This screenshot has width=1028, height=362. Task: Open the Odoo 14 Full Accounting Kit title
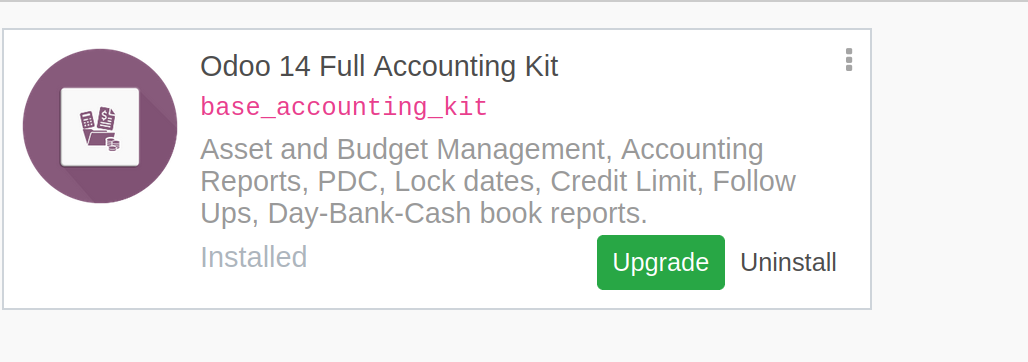(x=379, y=67)
